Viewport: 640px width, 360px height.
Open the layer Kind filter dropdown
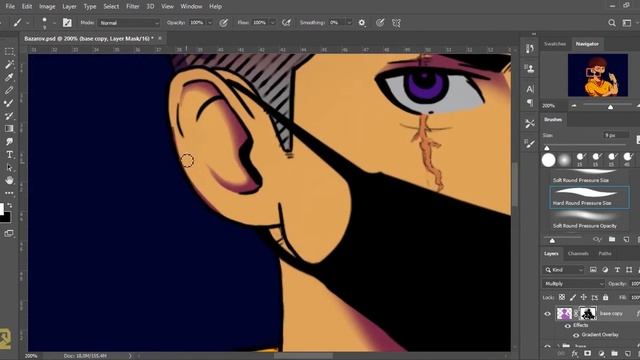coord(564,270)
